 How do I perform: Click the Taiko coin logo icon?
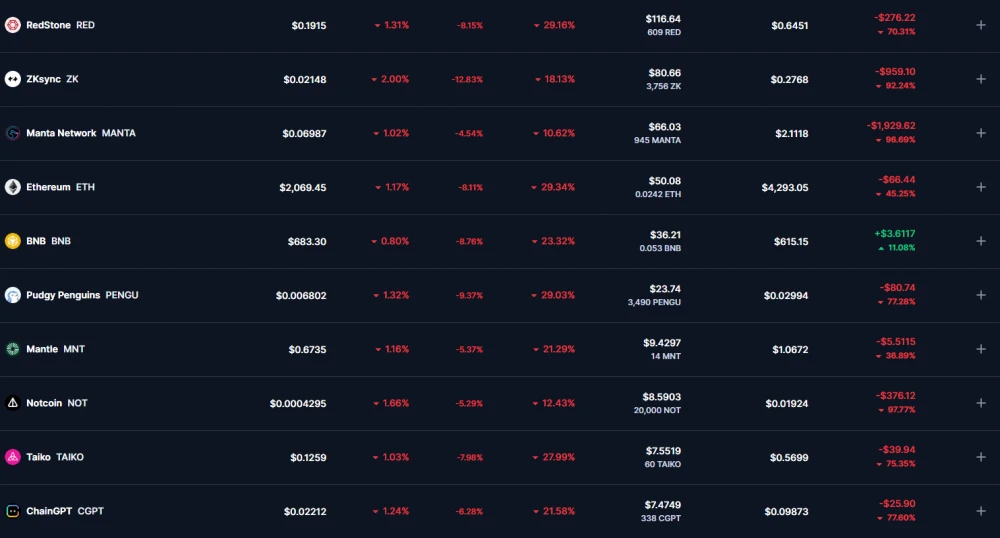coord(13,457)
